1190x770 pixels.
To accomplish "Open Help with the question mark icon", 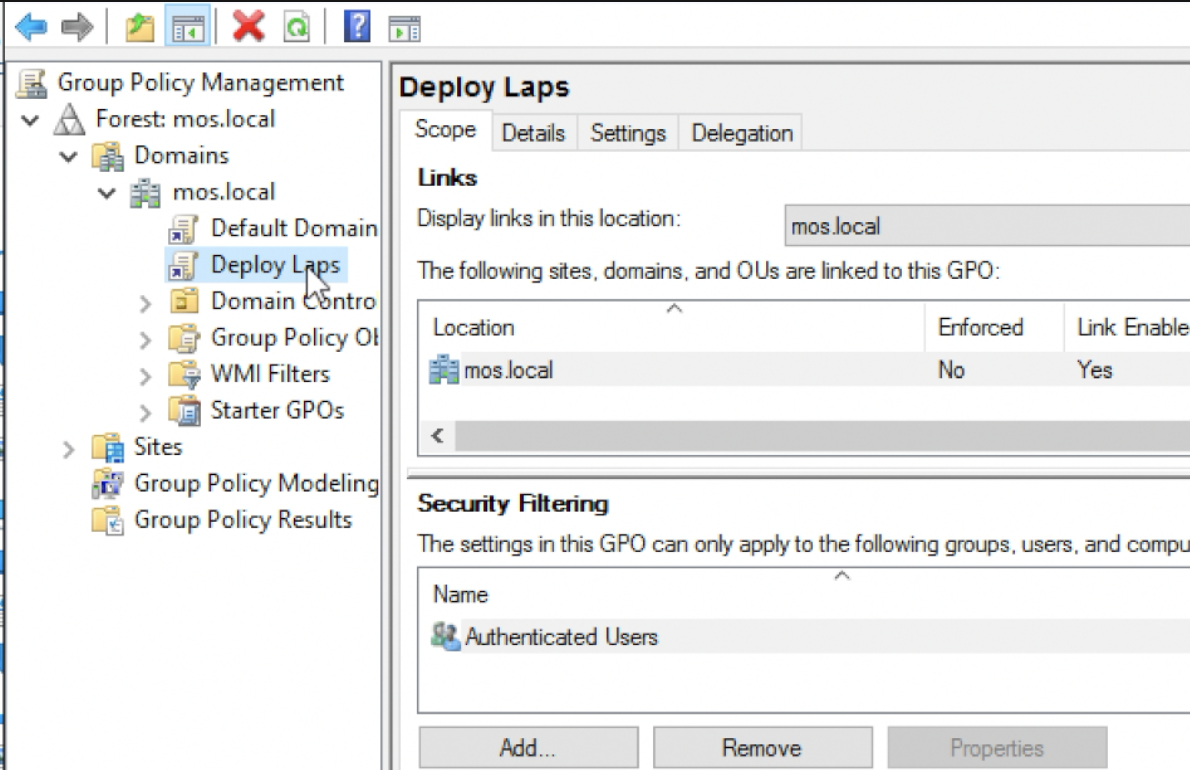I will 356,27.
